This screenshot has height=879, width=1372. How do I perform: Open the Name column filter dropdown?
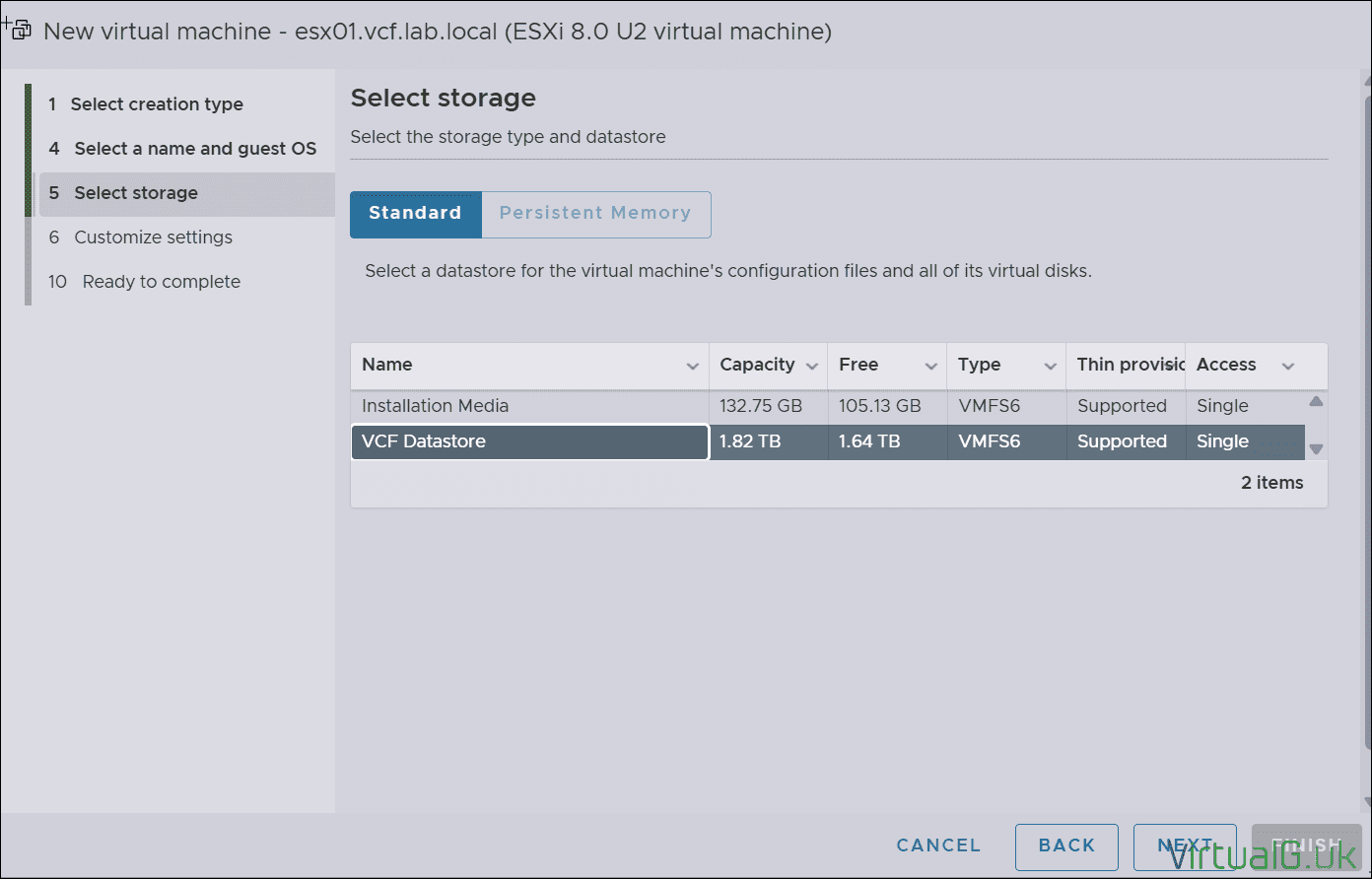coord(693,365)
